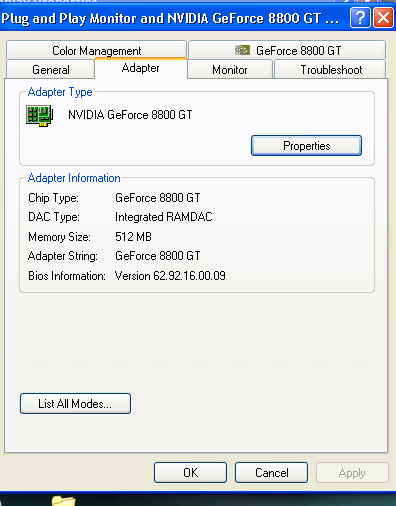Click the Chip Type value GeForce 8800 GT
This screenshot has height=506, width=396.
coord(158,198)
